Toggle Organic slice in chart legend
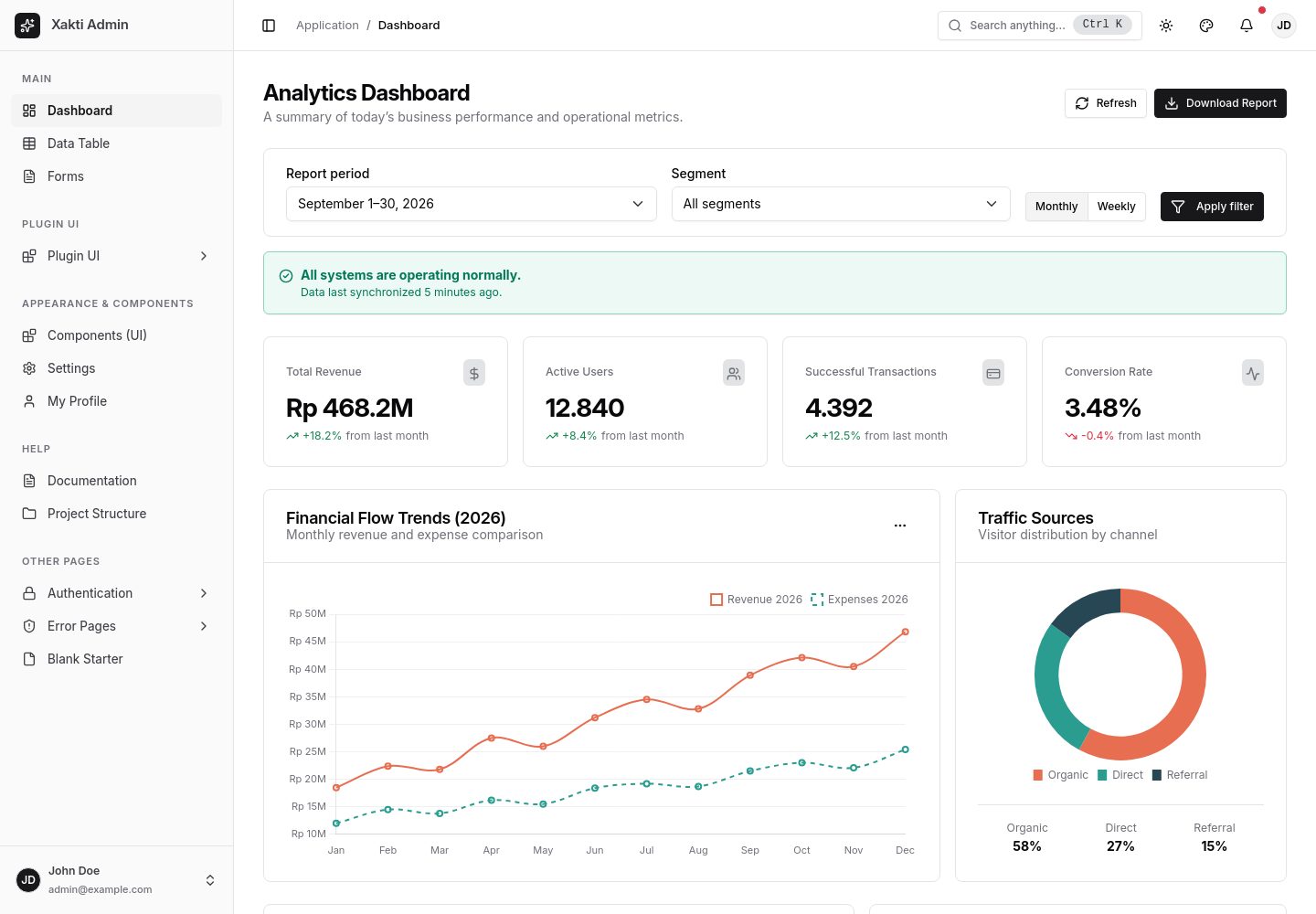 point(1060,775)
